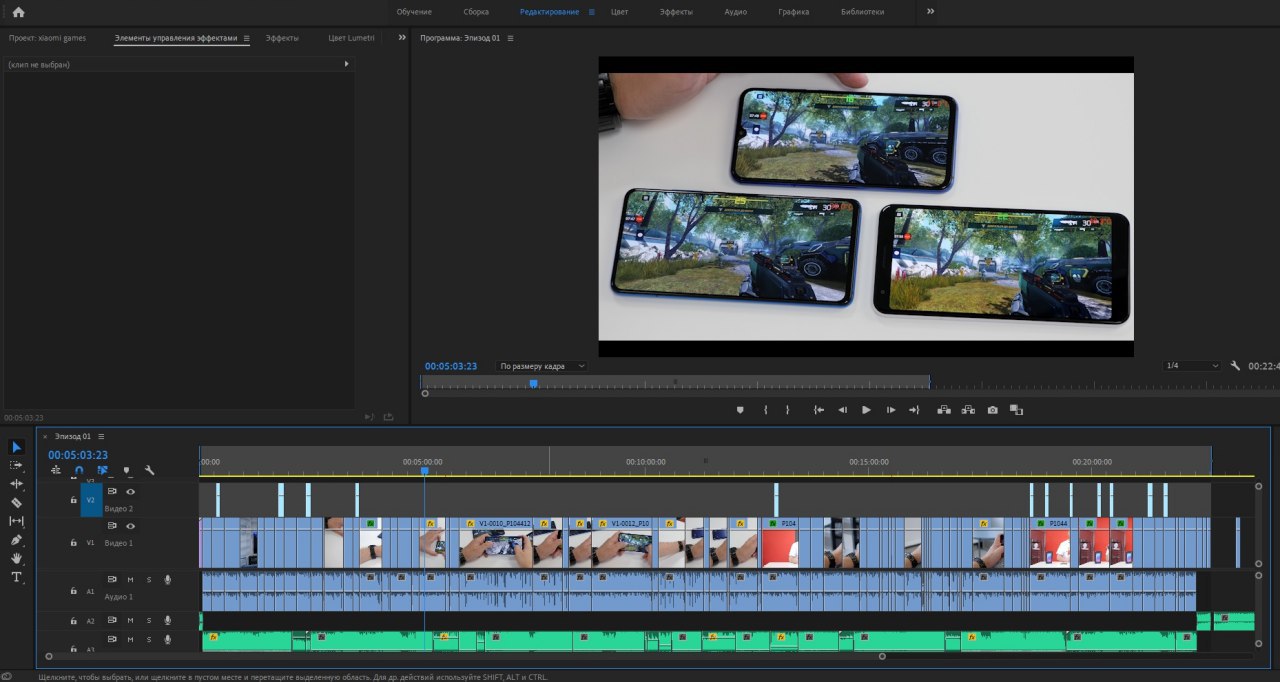Switch to Аудио workspace
This screenshot has height=682, width=1280.
pyautogui.click(x=735, y=12)
